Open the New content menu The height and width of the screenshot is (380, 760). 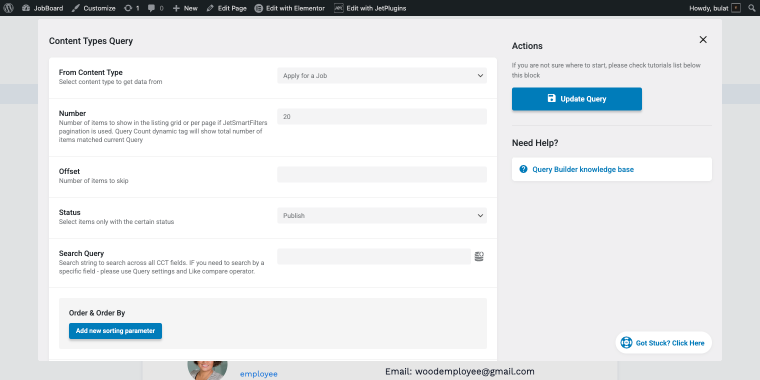(185, 8)
